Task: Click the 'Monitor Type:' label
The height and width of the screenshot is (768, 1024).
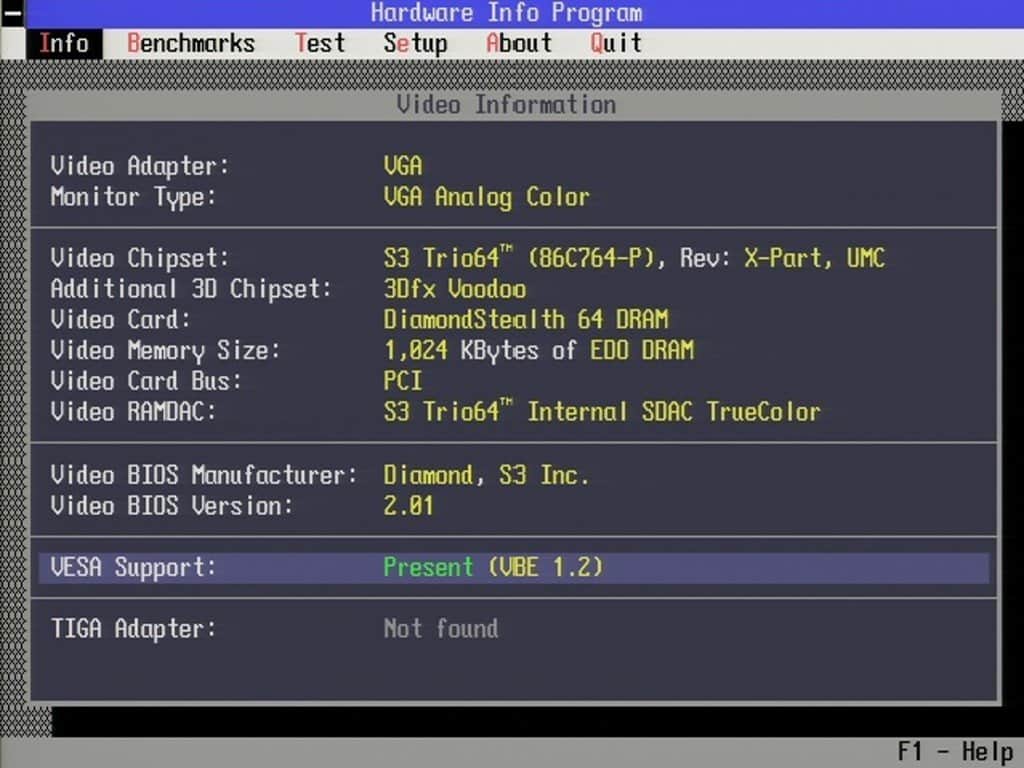Action: tap(133, 197)
